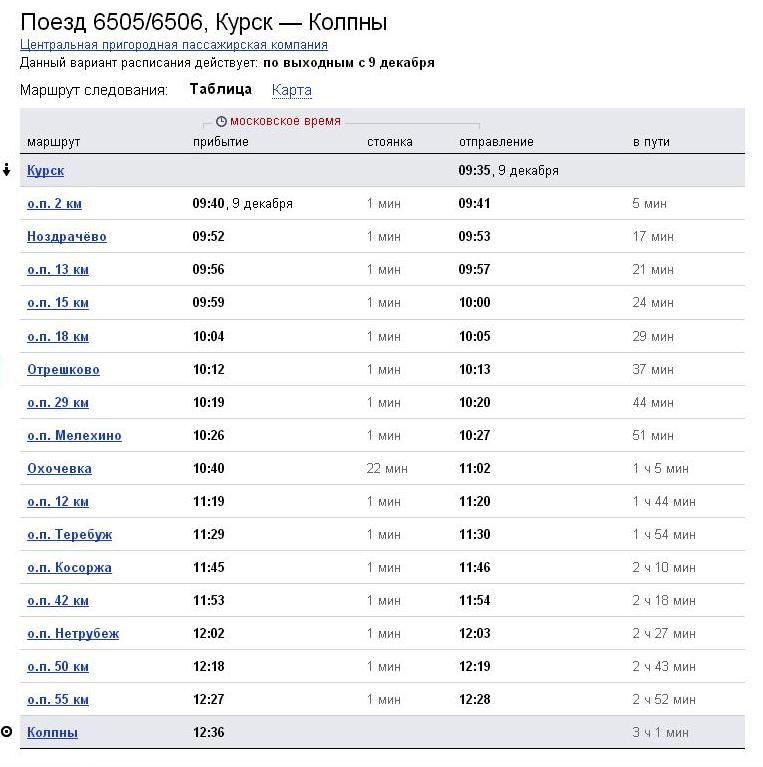The image size is (763, 767).
Task: Select the о.п. Мелехино stop link
Action: (74, 436)
